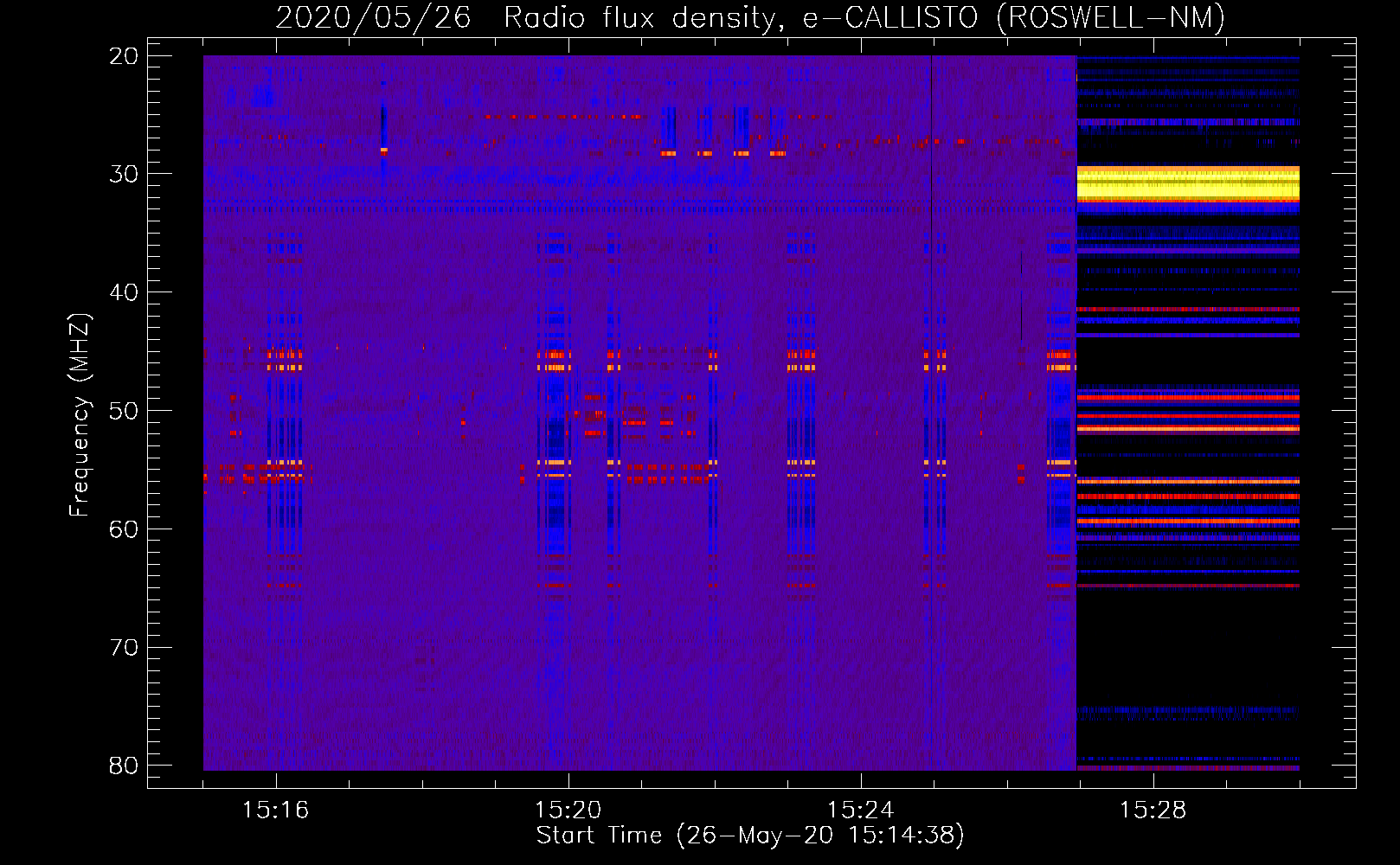Click the frequency tick label '40'

[x=124, y=292]
